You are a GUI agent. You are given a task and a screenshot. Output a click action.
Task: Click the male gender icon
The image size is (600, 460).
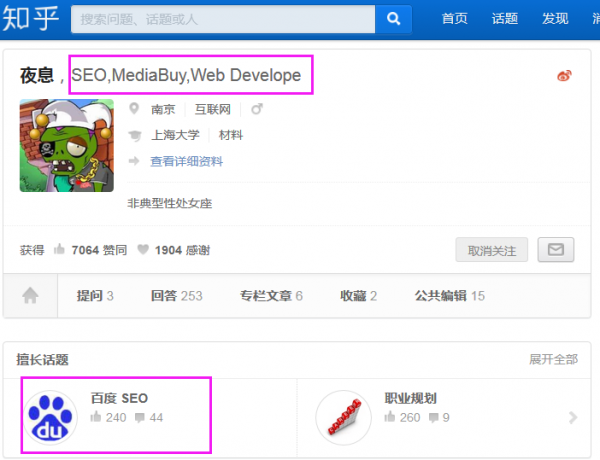(x=257, y=109)
